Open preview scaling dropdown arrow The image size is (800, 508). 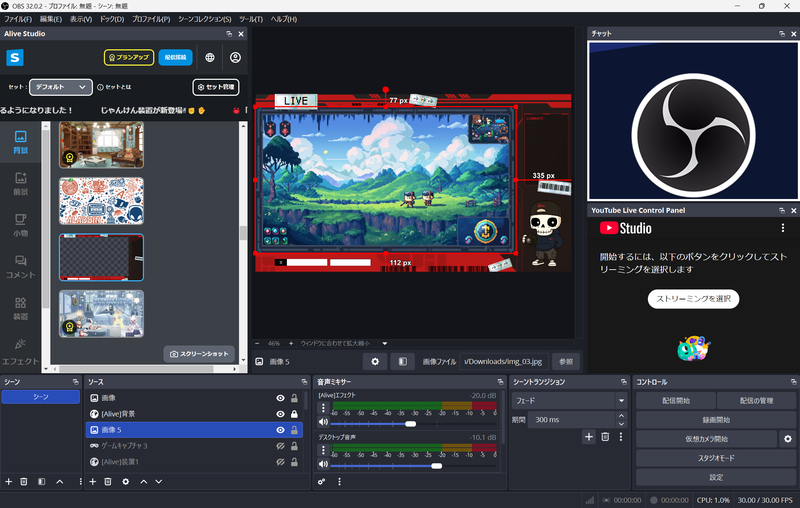coord(385,343)
